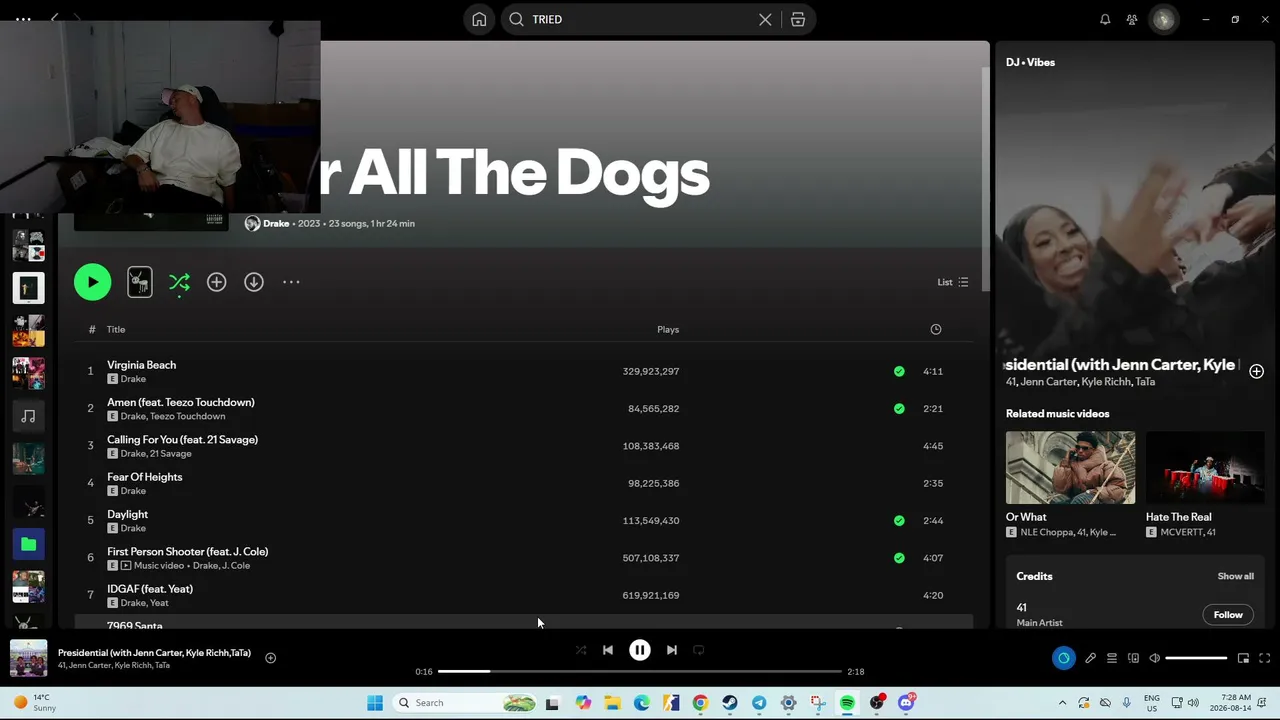The width and height of the screenshot is (1280, 720).
Task: Open Local Files green folder in sidebar
Action: coord(28,544)
